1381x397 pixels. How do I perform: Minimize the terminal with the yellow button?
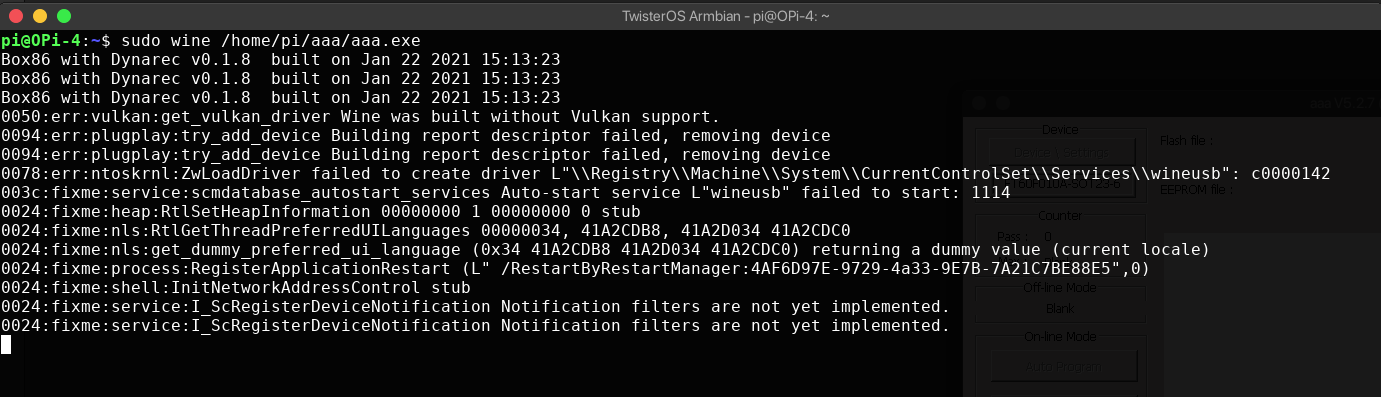click(x=40, y=16)
